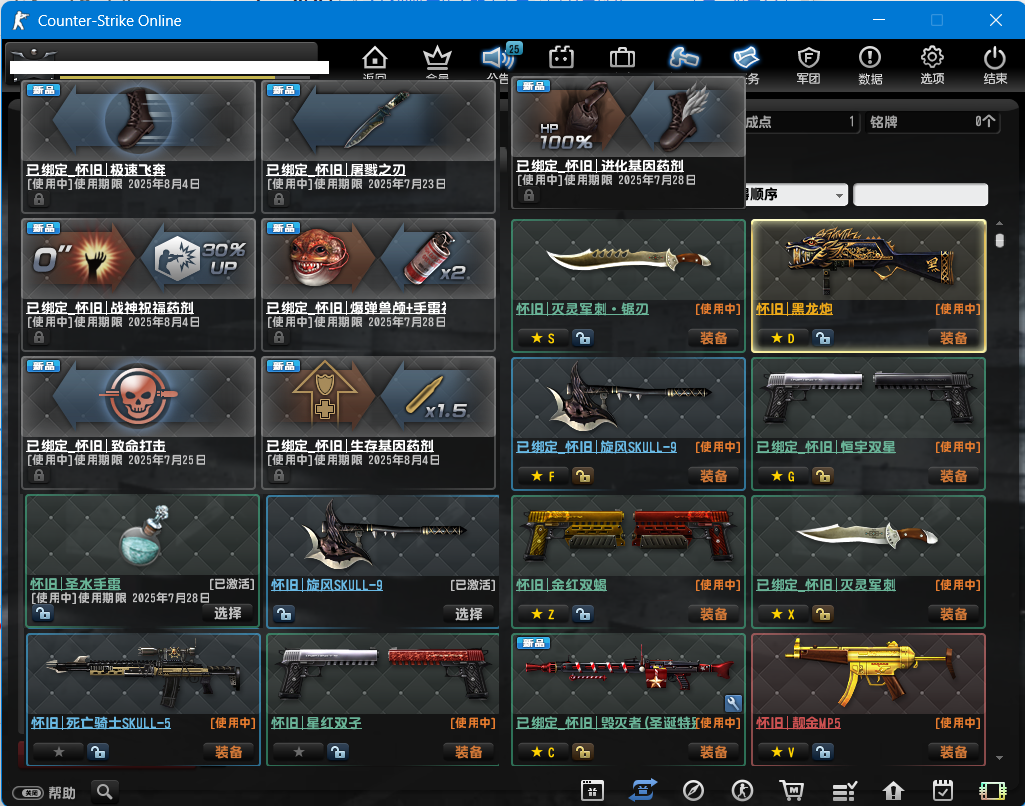1025x806 pixels.
Task: Click the search input field beside sort dropdown
Action: (x=920, y=195)
